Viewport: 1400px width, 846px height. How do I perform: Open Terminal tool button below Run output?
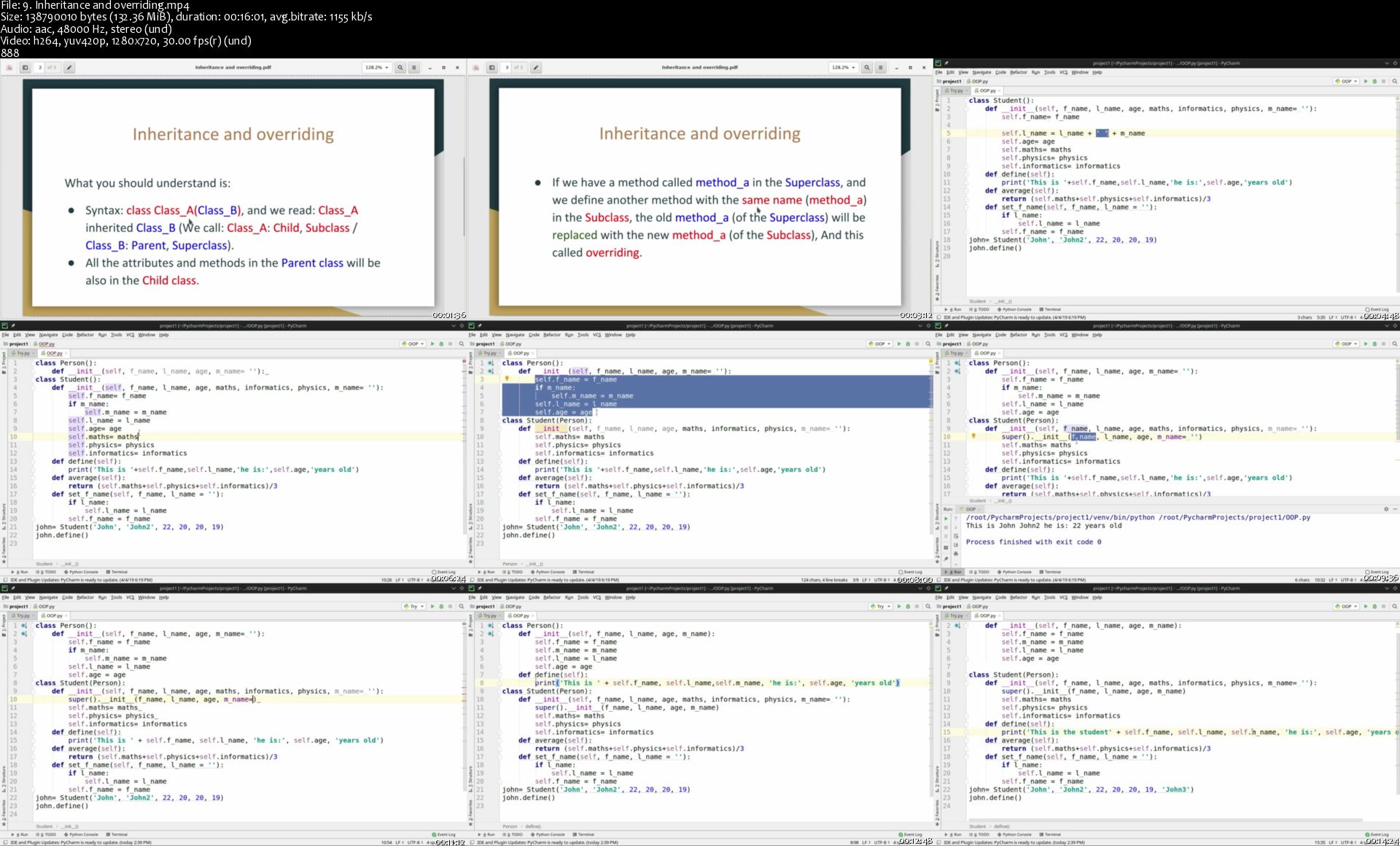pos(1051,572)
